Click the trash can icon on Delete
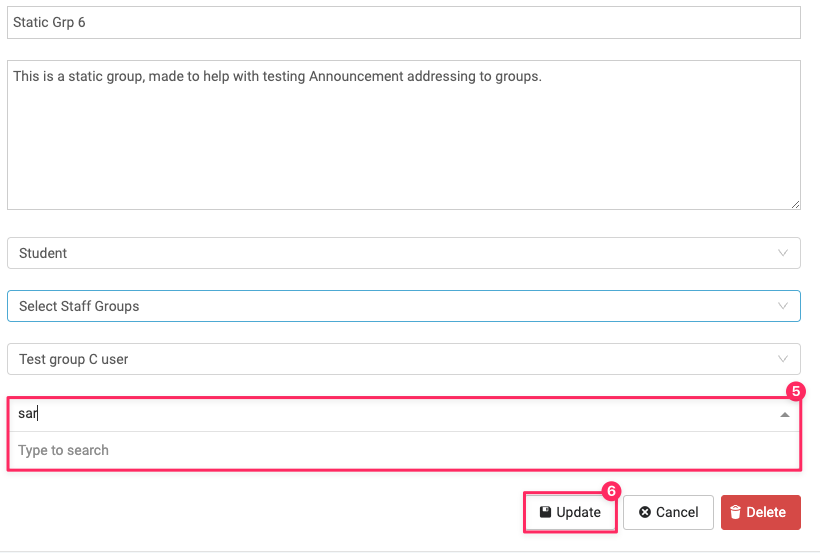 coord(735,512)
